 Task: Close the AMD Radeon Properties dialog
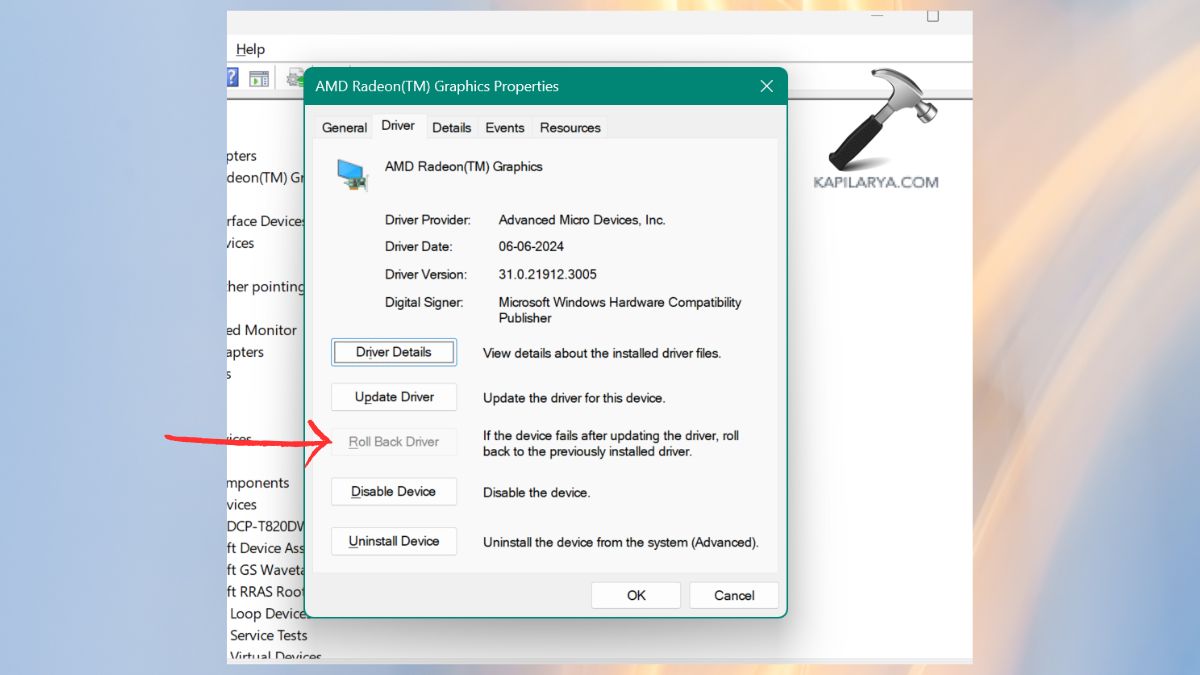coord(766,86)
